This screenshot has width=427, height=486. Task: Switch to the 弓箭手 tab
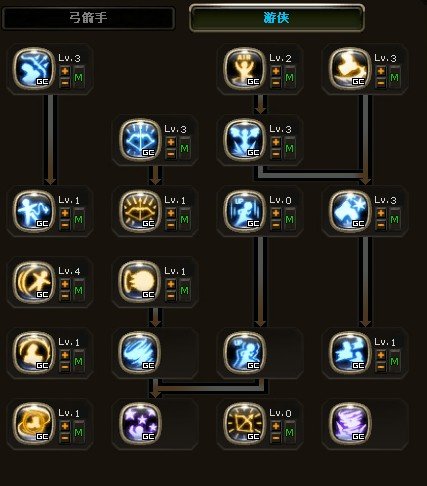click(88, 18)
